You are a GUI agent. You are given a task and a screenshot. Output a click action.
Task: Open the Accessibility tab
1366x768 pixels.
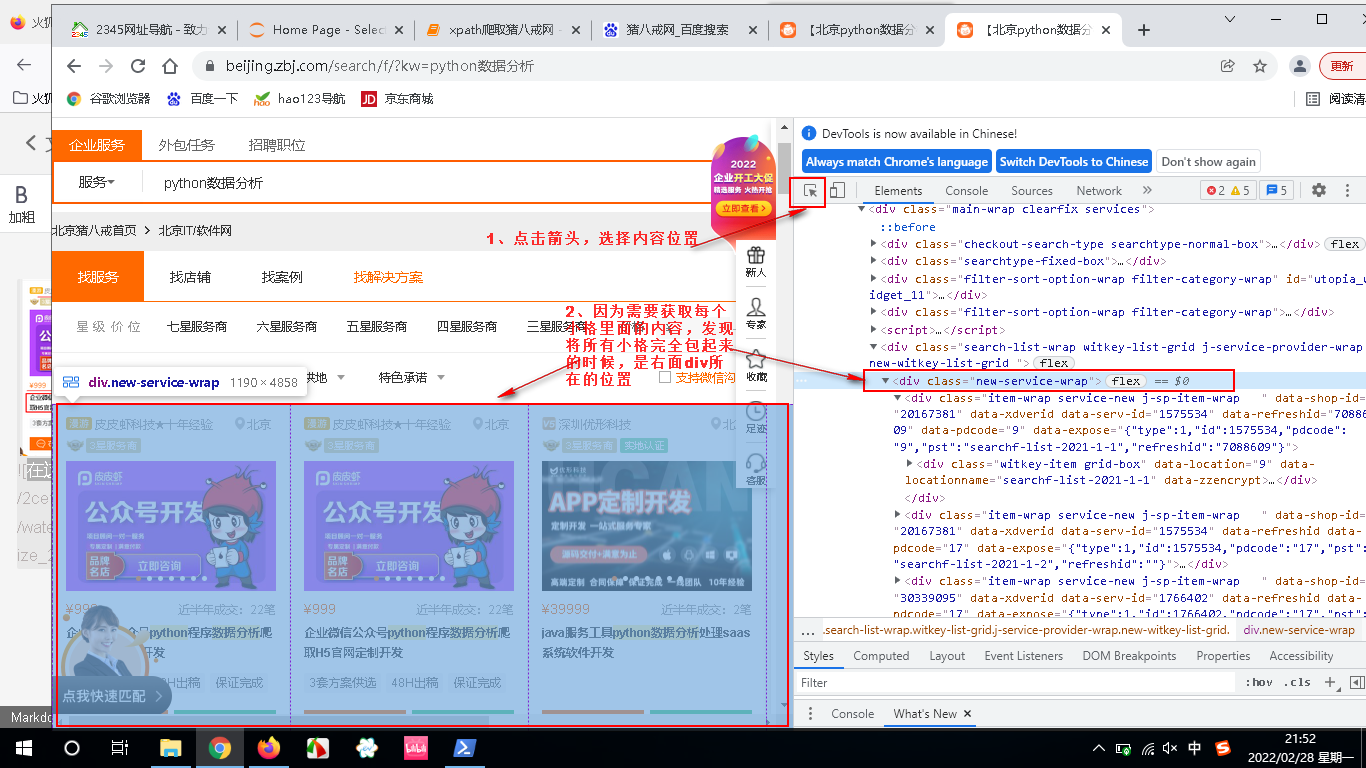click(x=1301, y=656)
